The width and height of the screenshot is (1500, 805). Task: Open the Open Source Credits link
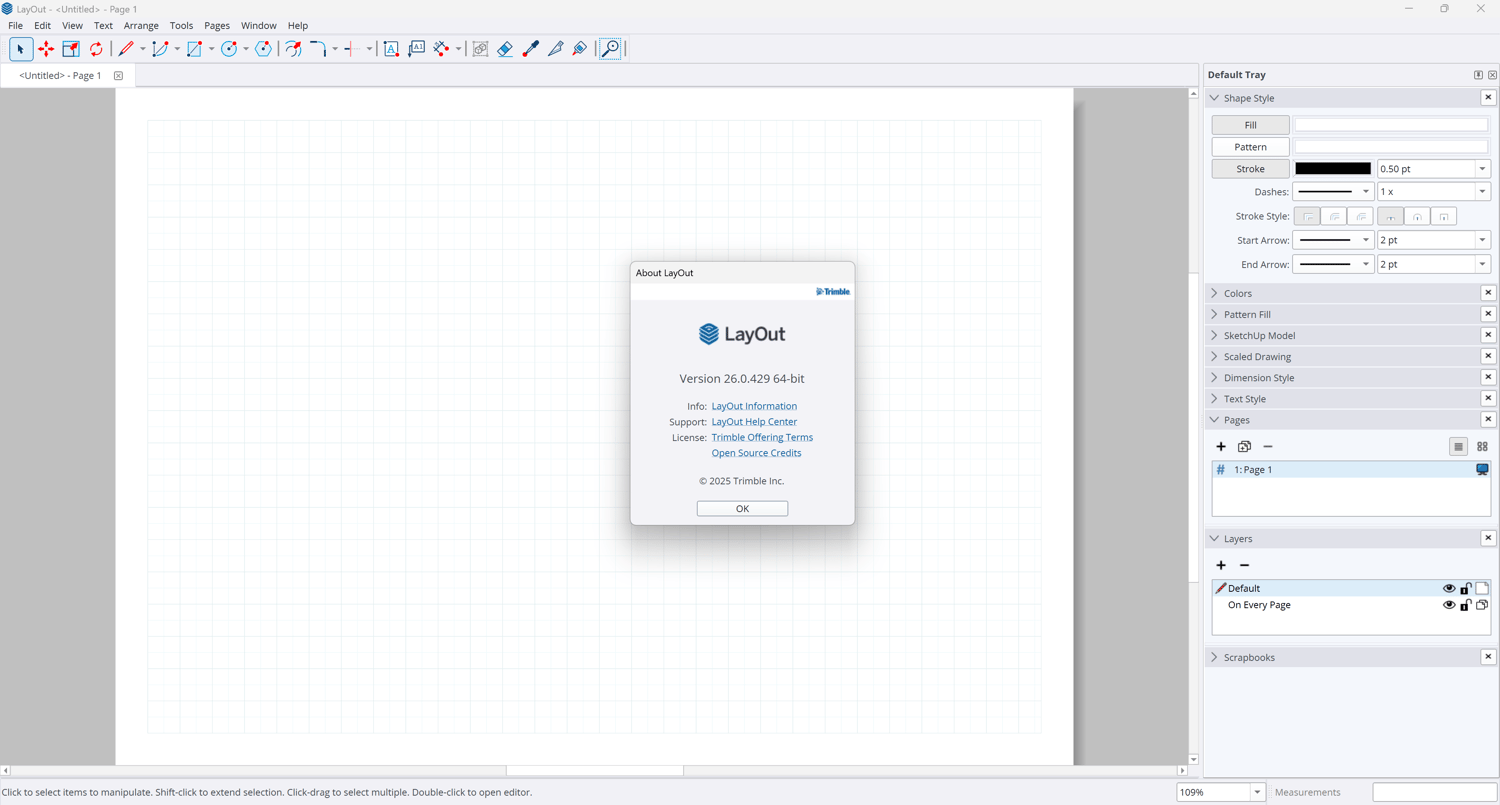[x=756, y=453]
